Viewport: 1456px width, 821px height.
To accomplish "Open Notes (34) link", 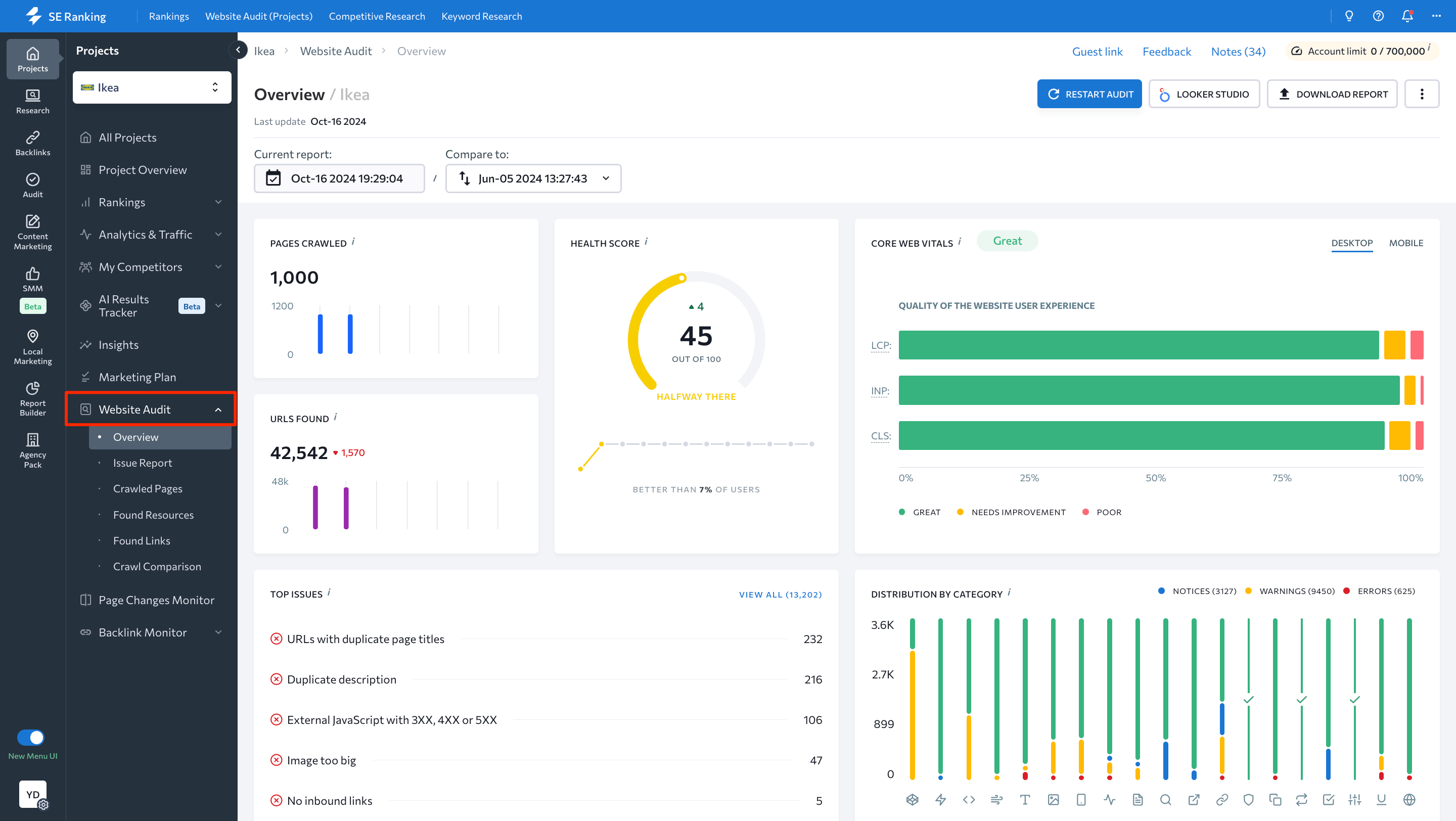I will click(1238, 52).
